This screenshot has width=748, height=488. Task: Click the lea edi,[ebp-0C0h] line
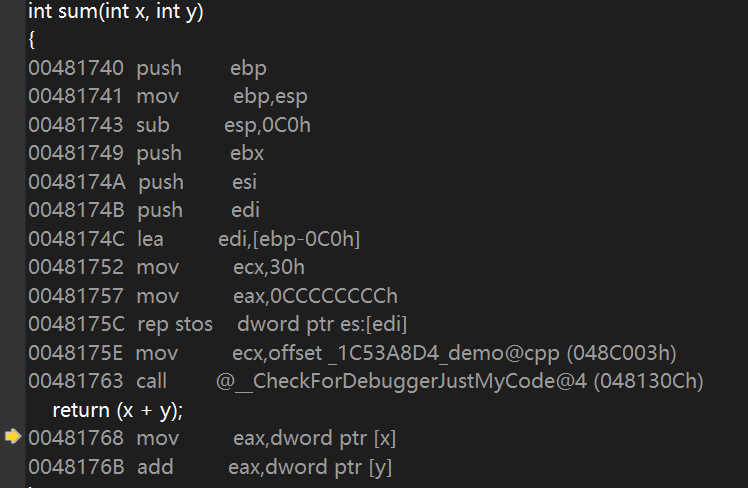[x=194, y=239]
